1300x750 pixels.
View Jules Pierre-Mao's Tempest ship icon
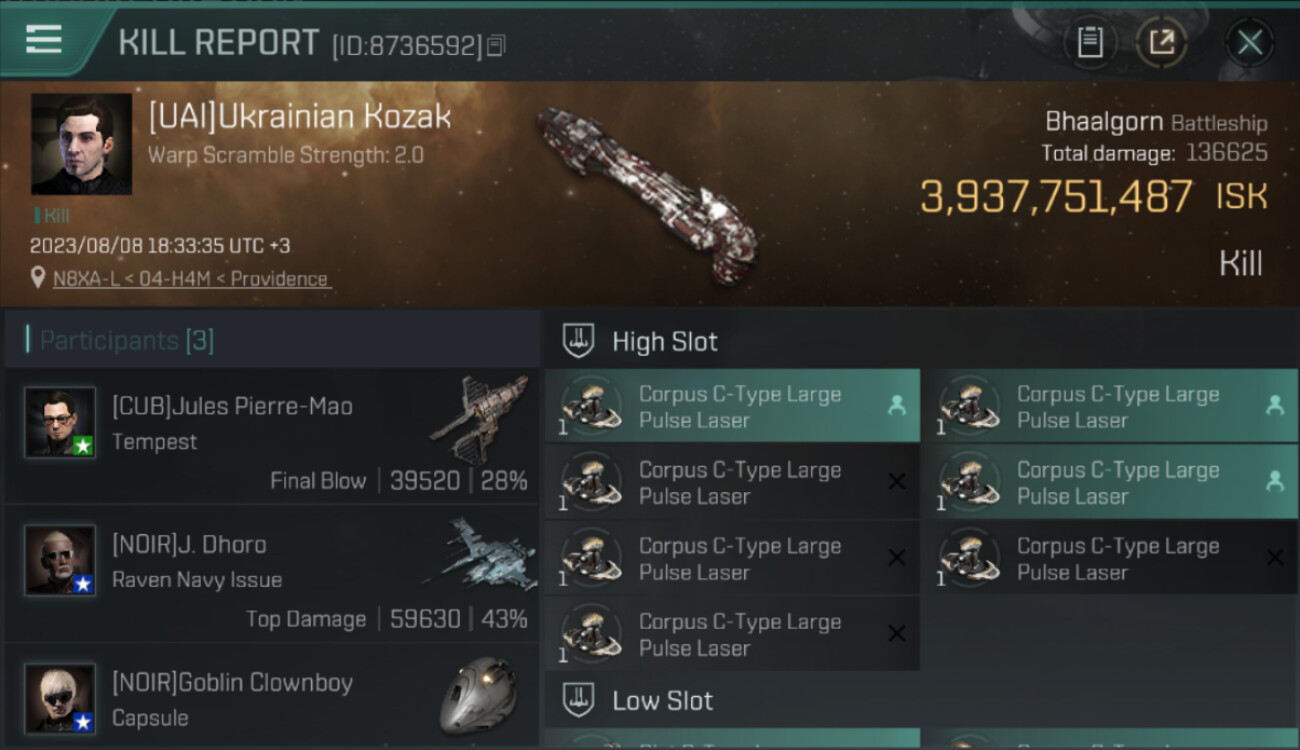tap(480, 418)
